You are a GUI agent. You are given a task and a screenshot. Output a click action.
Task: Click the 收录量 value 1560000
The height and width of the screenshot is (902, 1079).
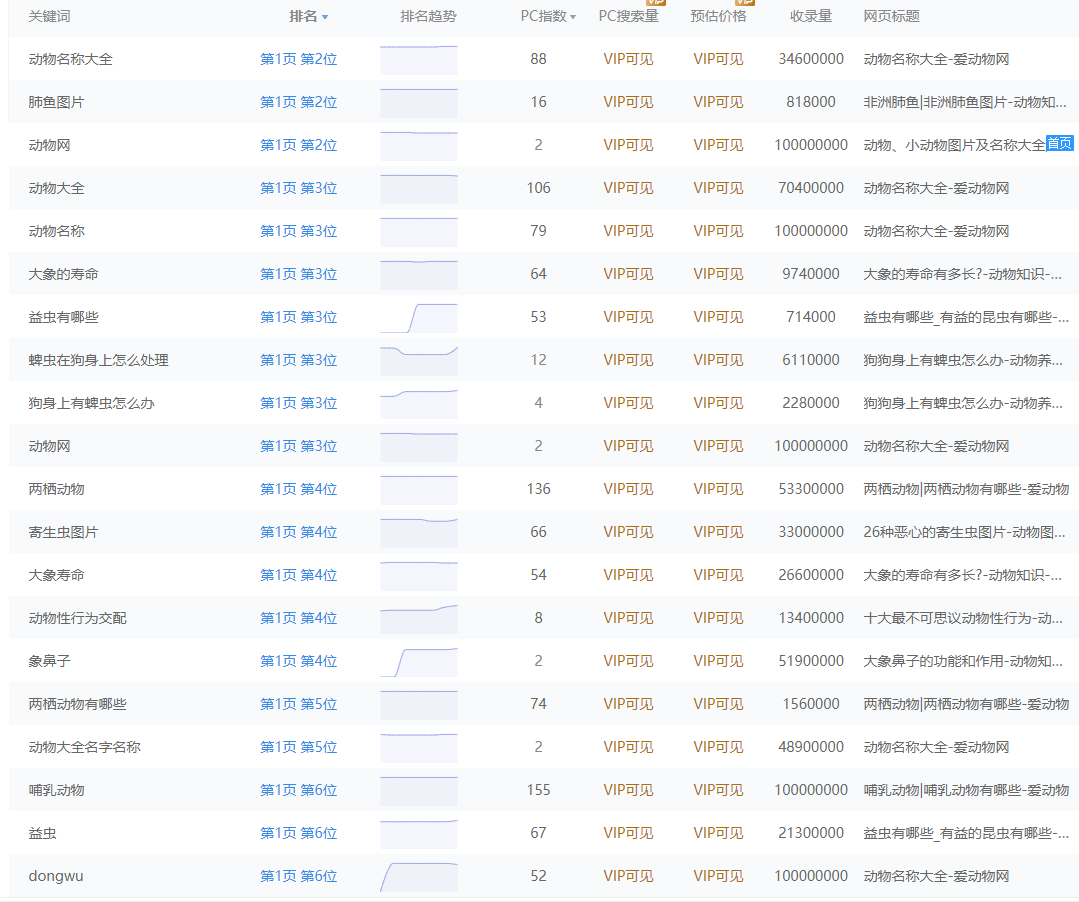[x=811, y=705]
